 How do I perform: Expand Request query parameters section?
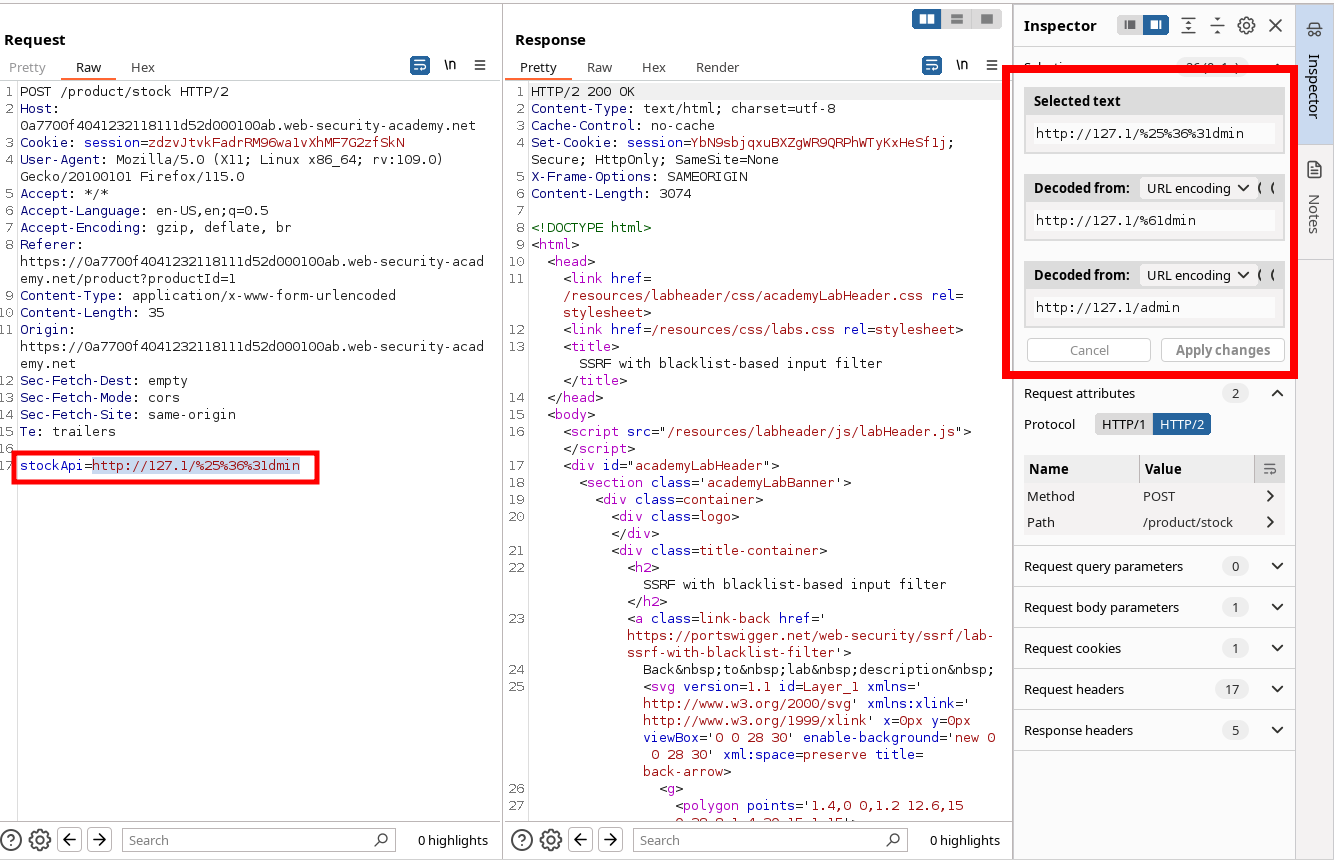point(1277,566)
